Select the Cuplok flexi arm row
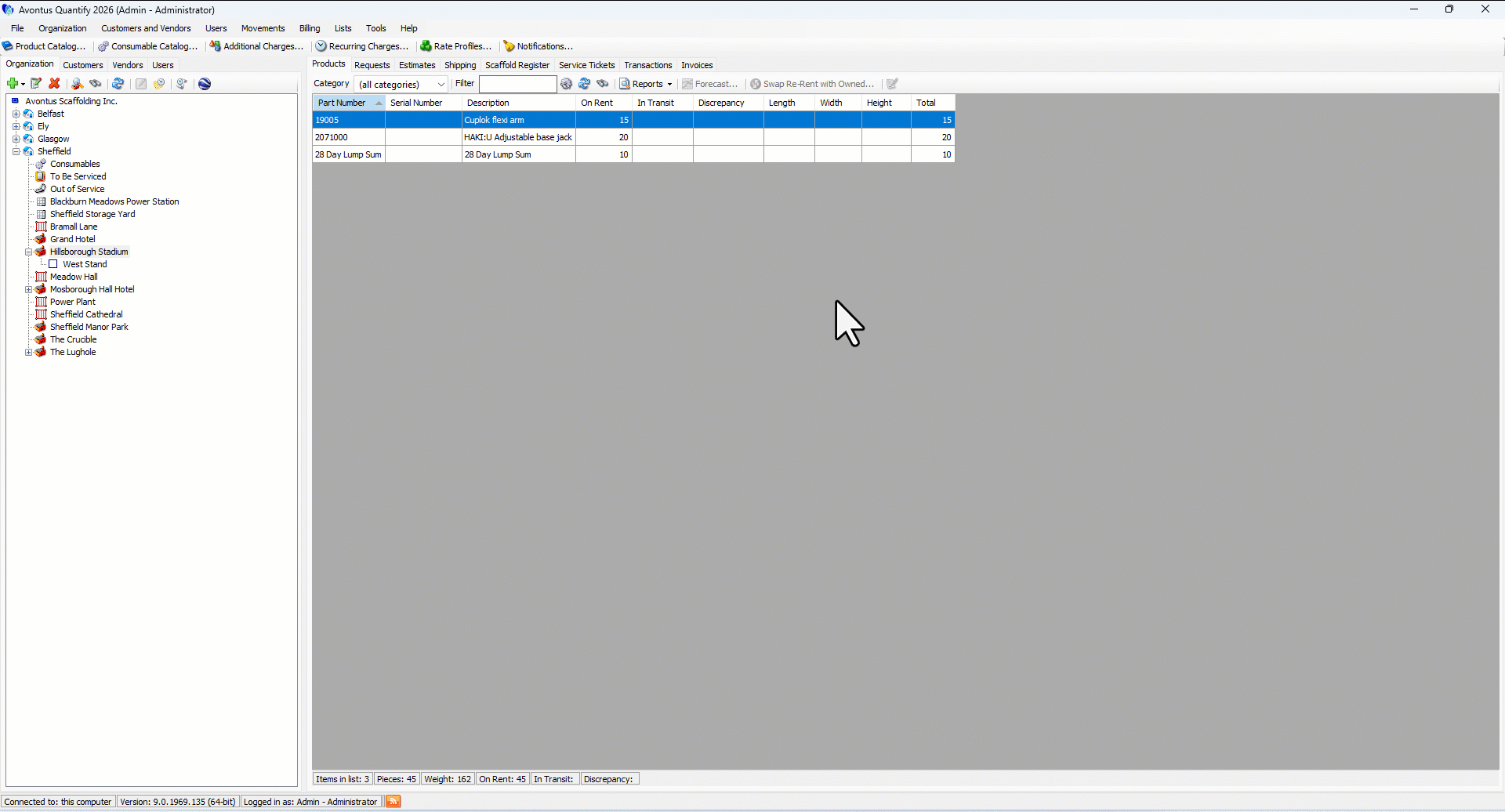The height and width of the screenshot is (812, 1505). [633, 120]
